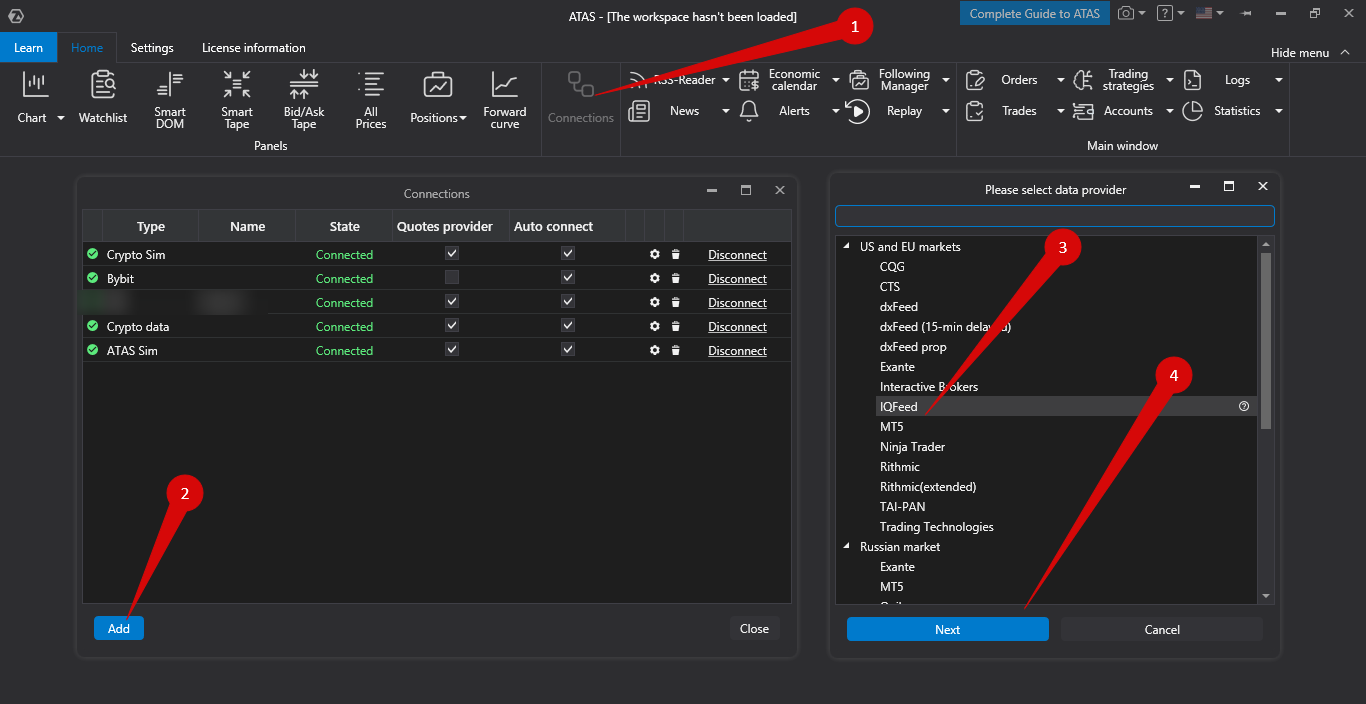
Task: Toggle Auto connect for Bybit
Action: tap(568, 278)
